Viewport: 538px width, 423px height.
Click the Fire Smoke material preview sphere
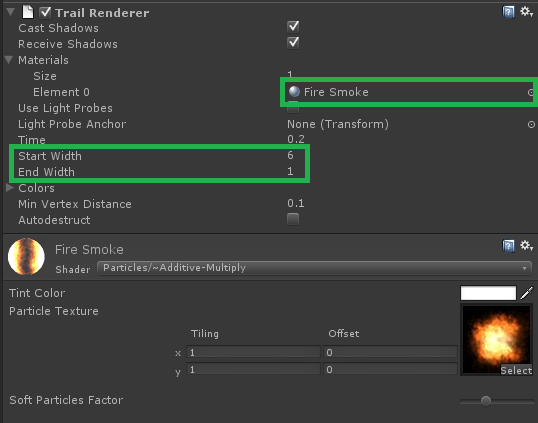(x=26, y=257)
